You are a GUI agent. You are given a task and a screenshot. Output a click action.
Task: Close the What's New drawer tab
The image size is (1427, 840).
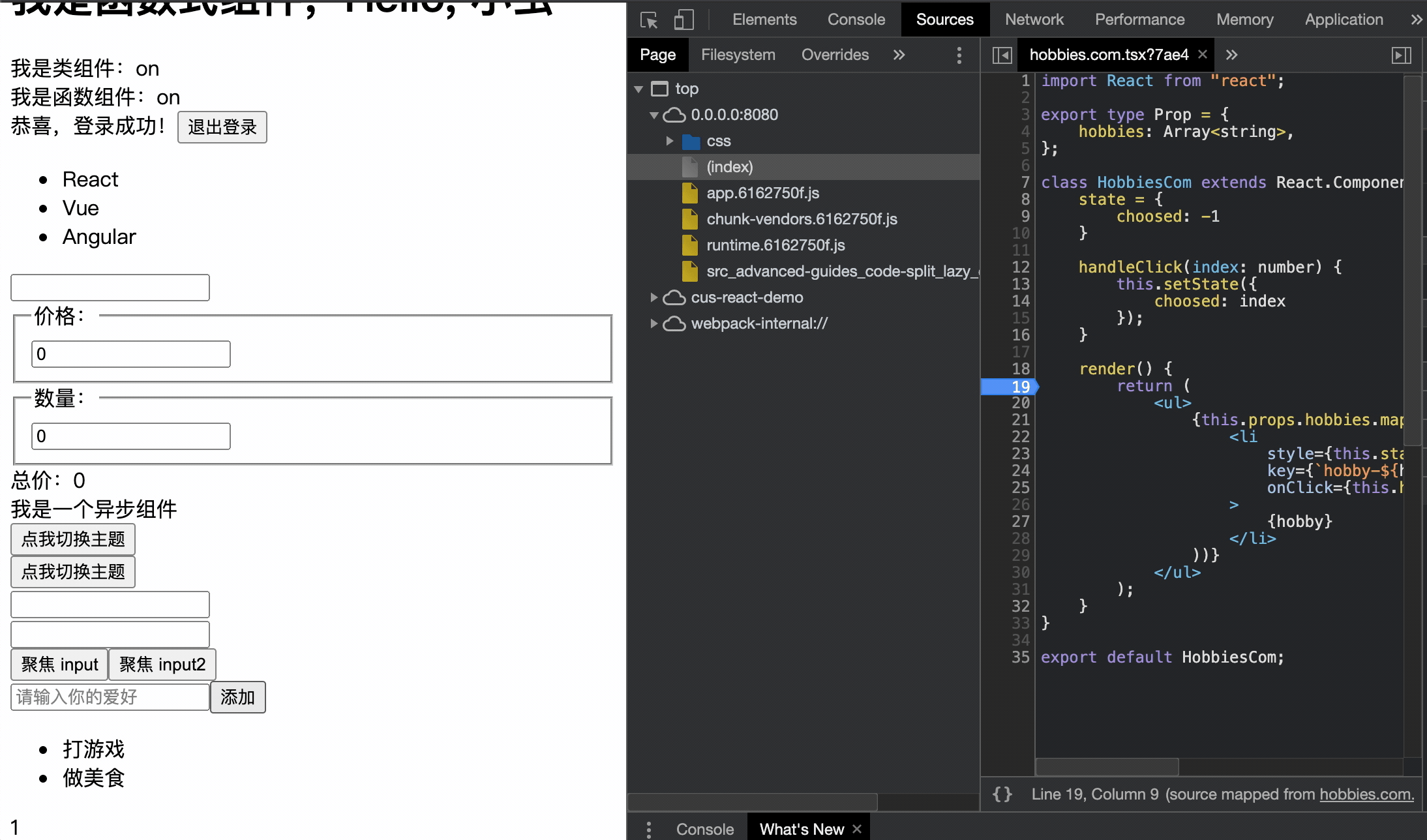click(857, 829)
